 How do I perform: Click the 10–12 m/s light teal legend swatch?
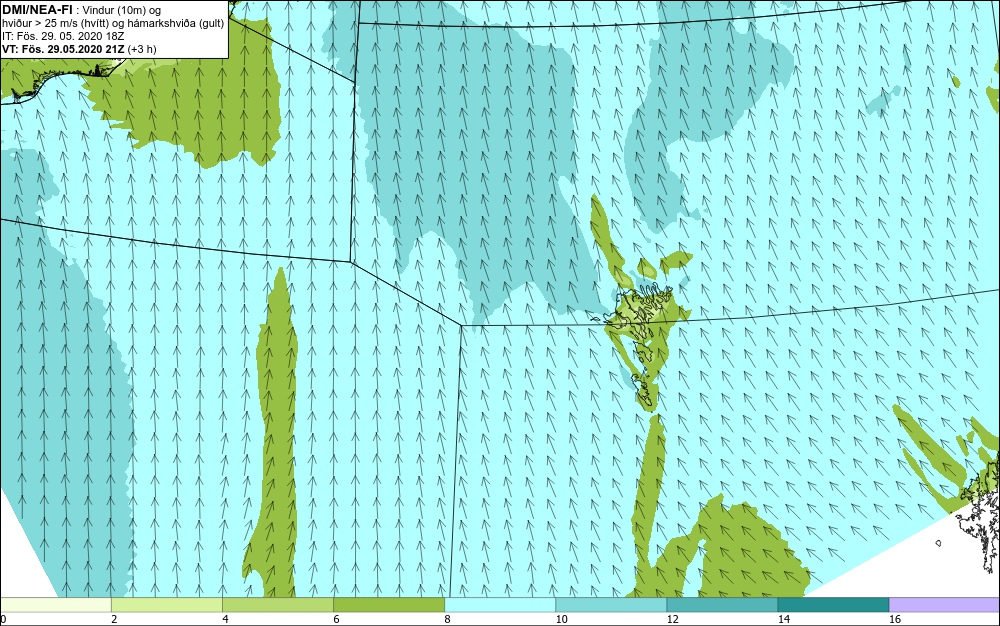(x=611, y=605)
